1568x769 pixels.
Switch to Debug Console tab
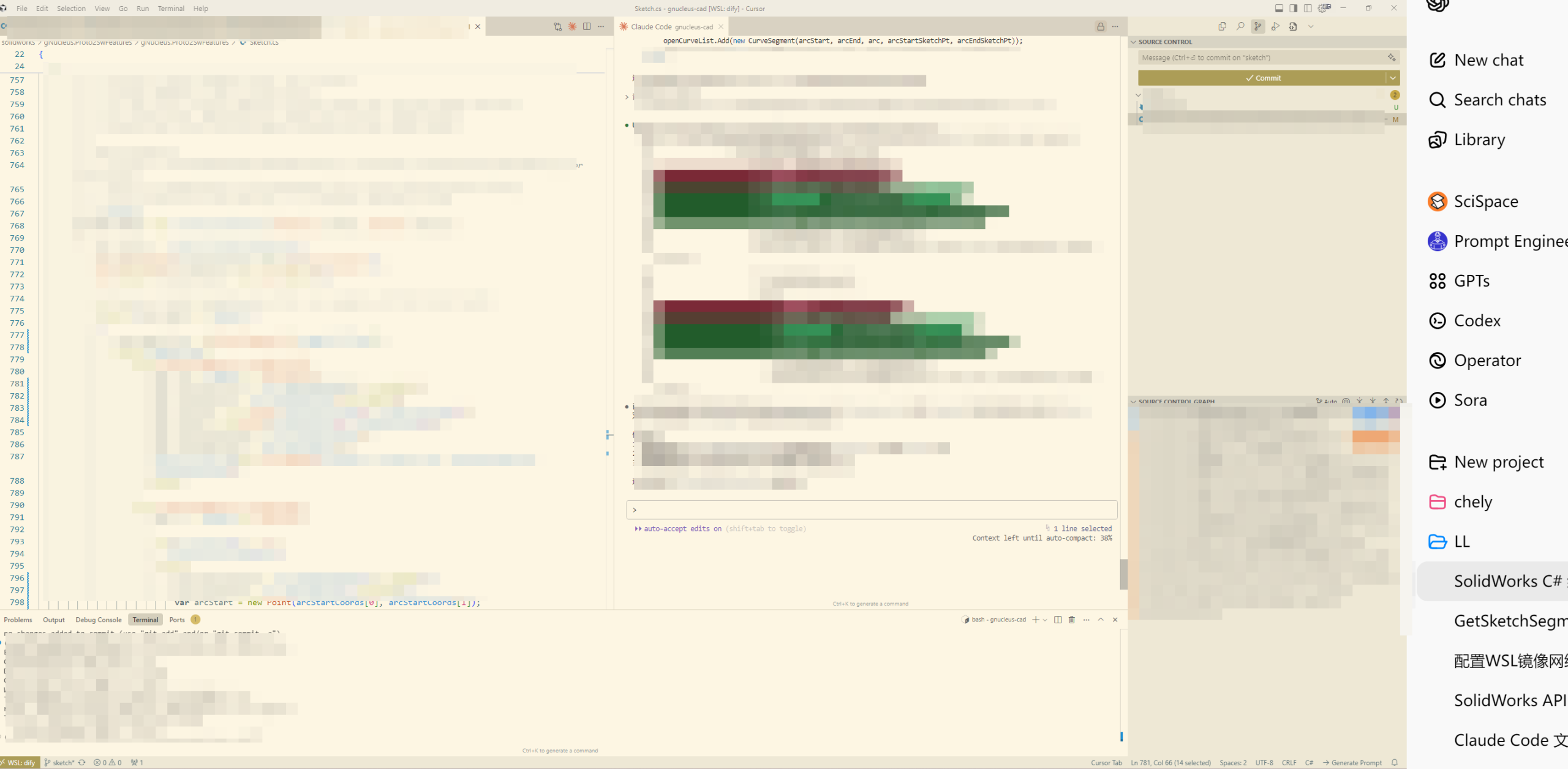(x=99, y=620)
